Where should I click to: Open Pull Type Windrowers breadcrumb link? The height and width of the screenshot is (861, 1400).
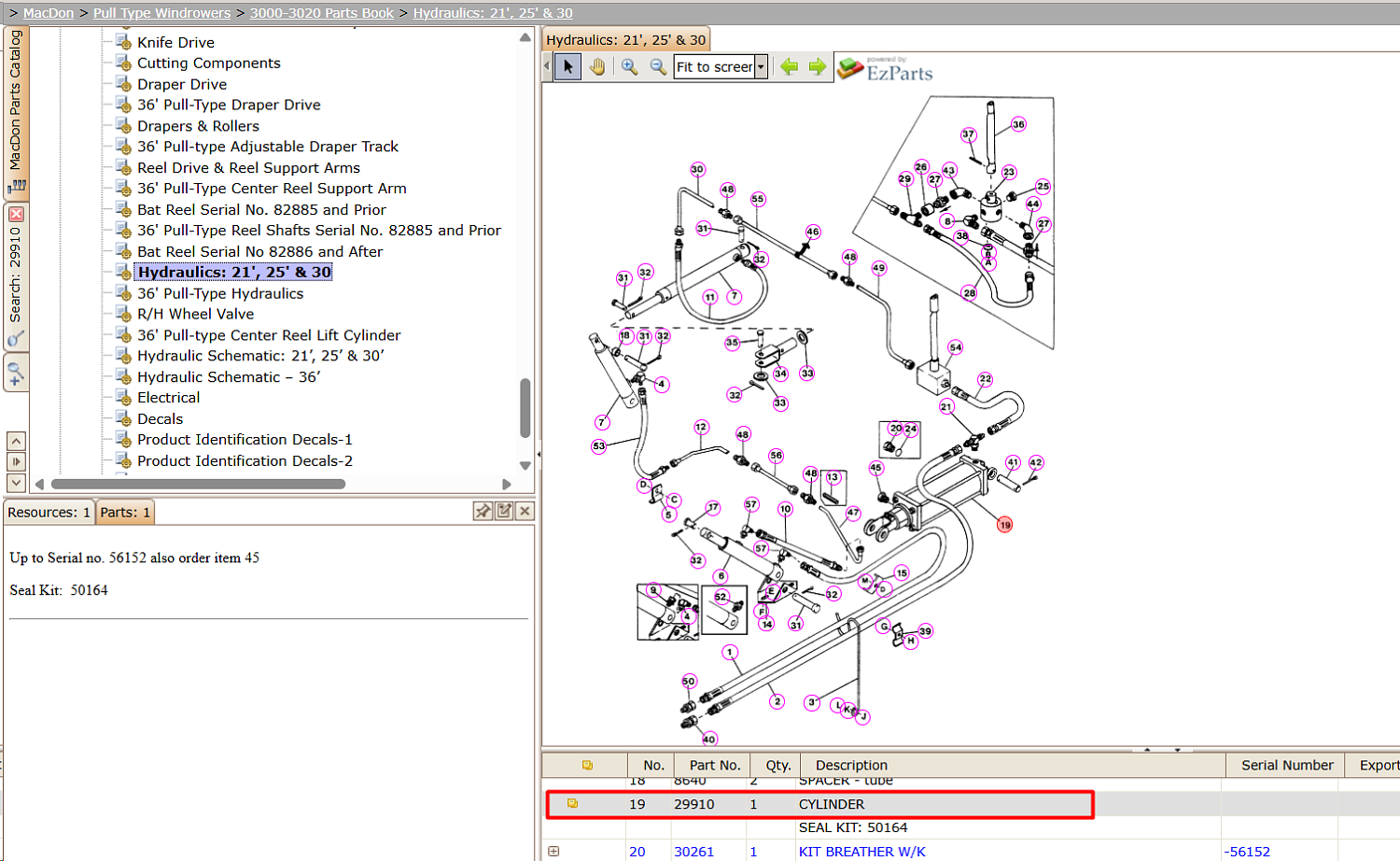tap(161, 13)
